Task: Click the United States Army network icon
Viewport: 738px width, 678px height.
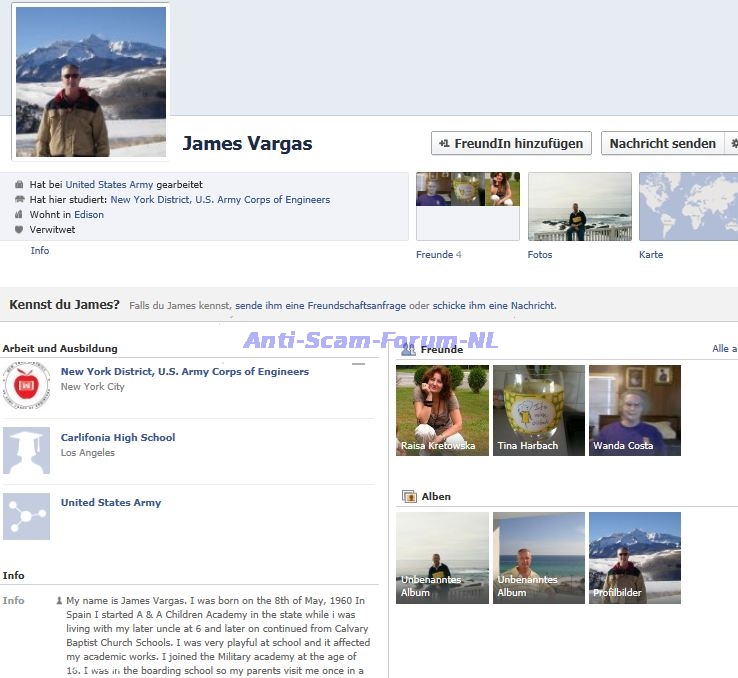Action: click(x=26, y=516)
